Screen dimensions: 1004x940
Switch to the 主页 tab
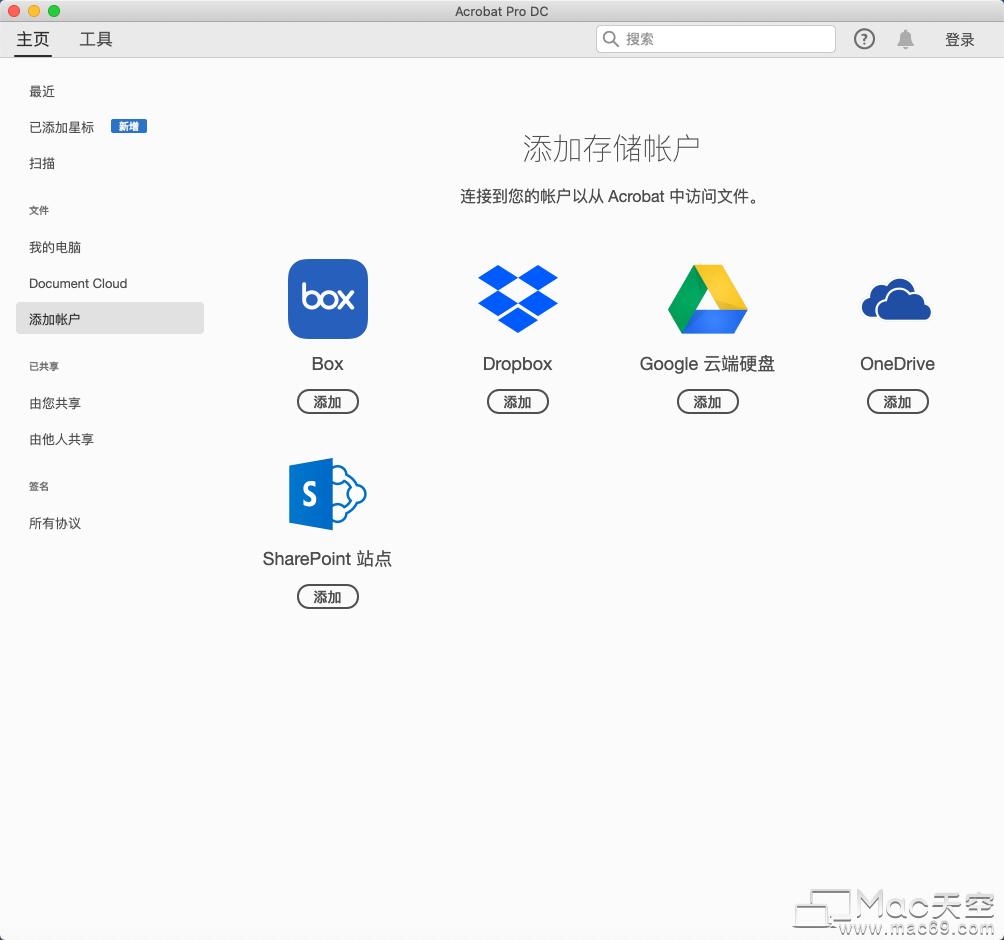coord(32,39)
